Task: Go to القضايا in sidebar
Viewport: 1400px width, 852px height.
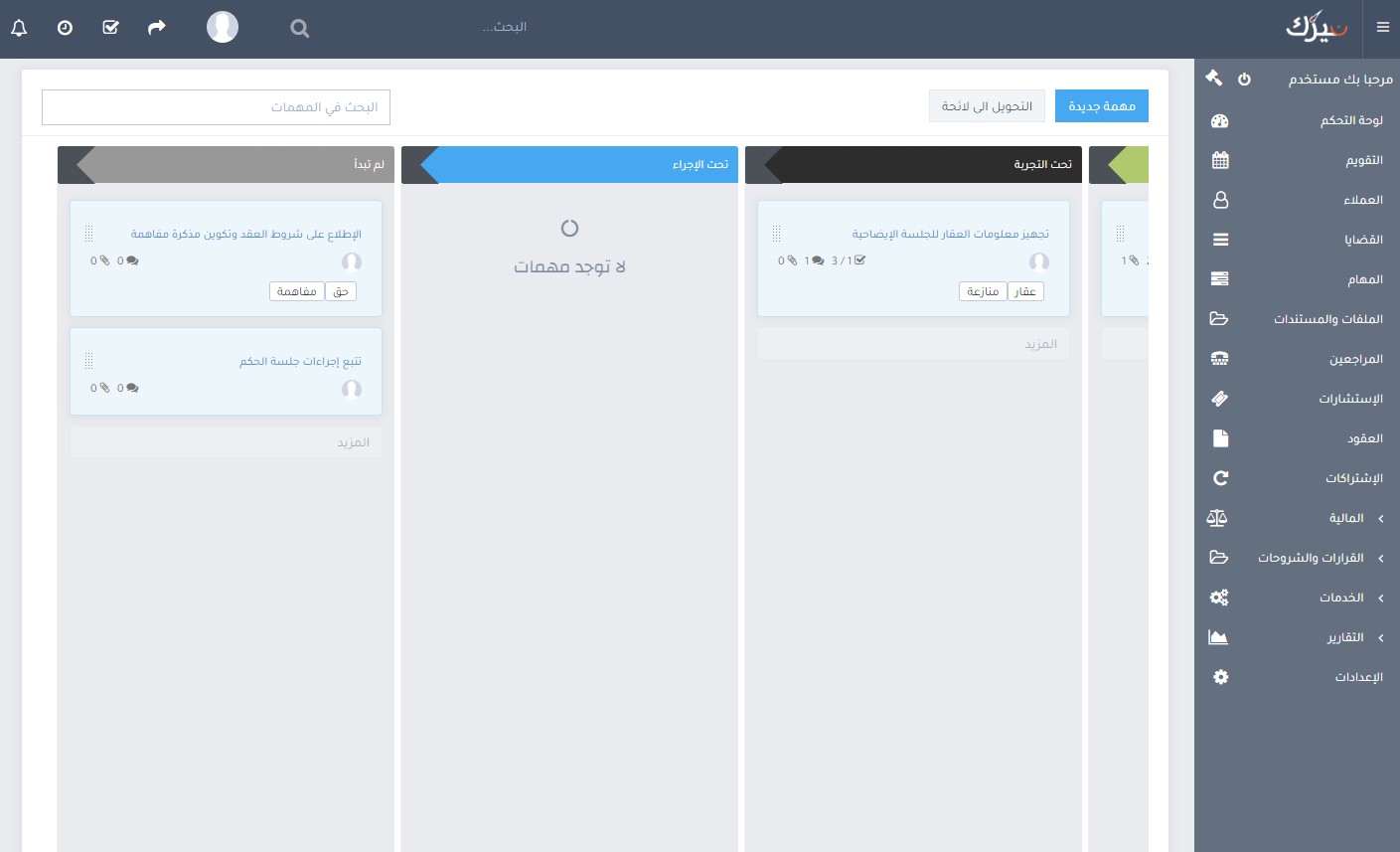Action: pyautogui.click(x=1362, y=240)
